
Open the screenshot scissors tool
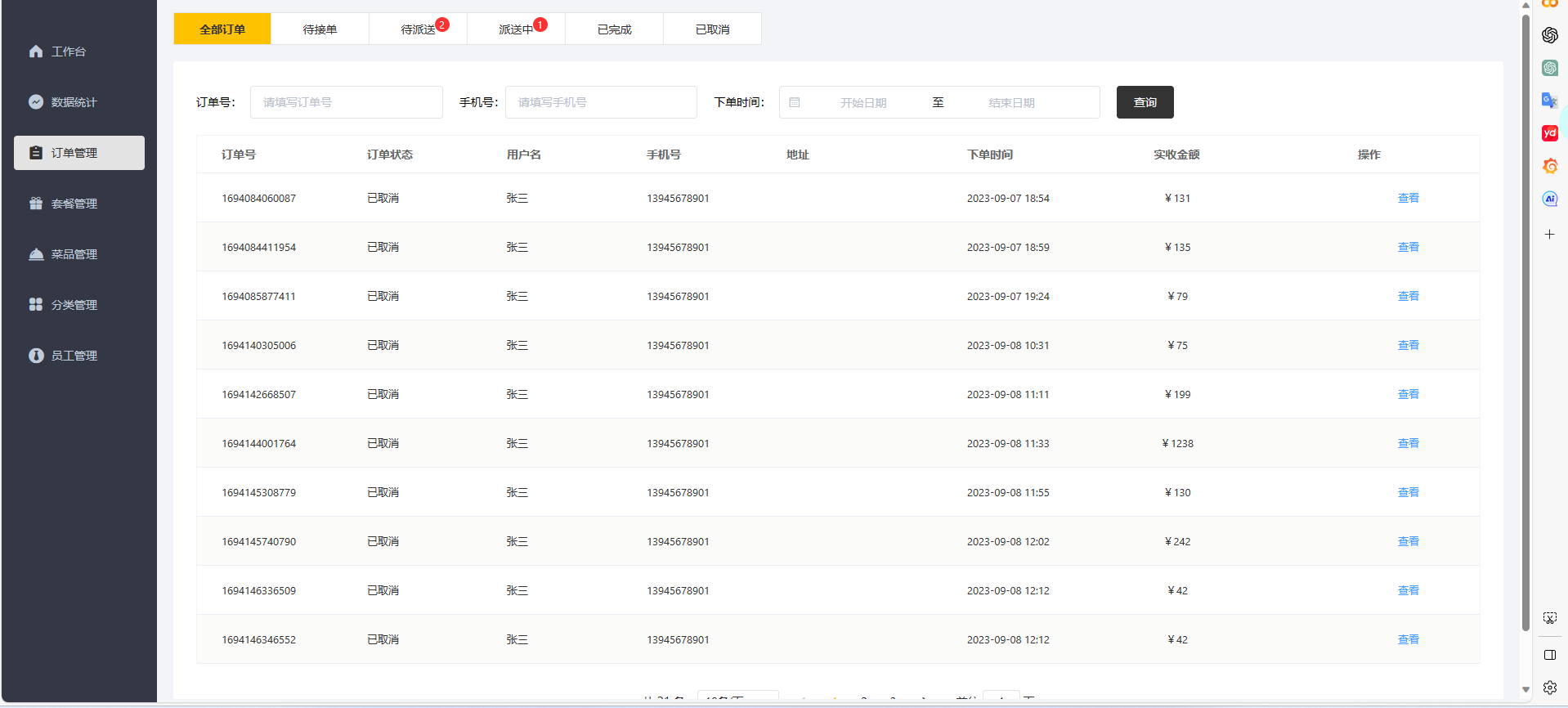click(x=1549, y=618)
